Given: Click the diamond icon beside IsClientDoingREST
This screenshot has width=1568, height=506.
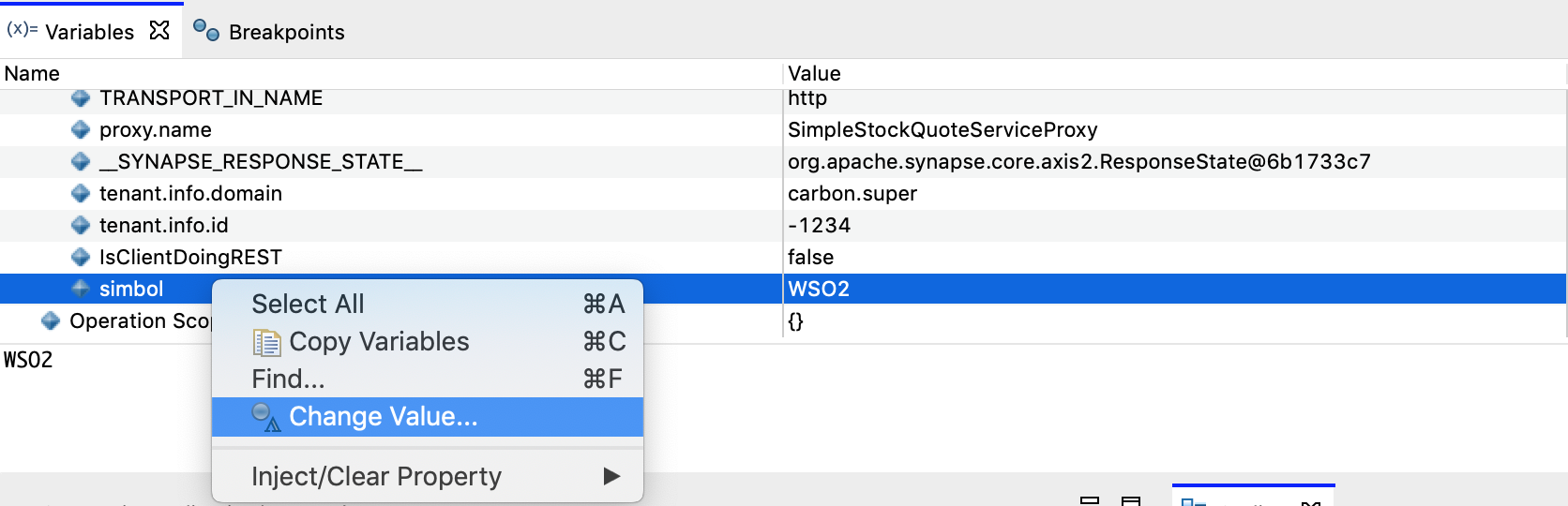Looking at the screenshot, I should tap(81, 257).
